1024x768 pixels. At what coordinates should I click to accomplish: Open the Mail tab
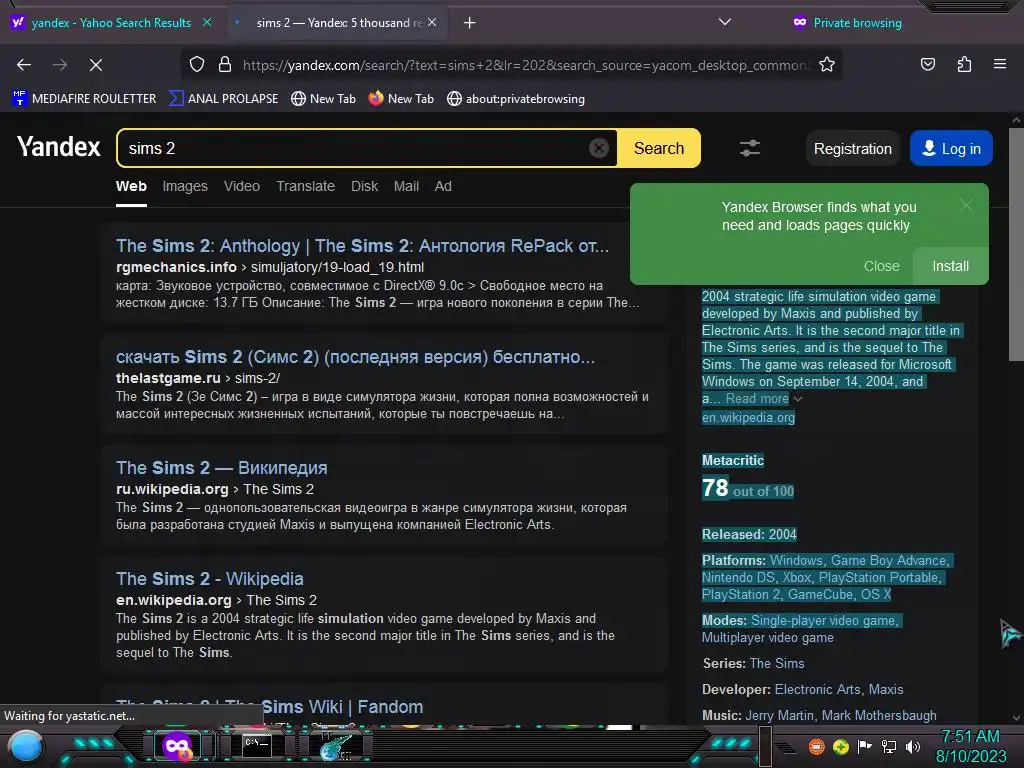[406, 186]
